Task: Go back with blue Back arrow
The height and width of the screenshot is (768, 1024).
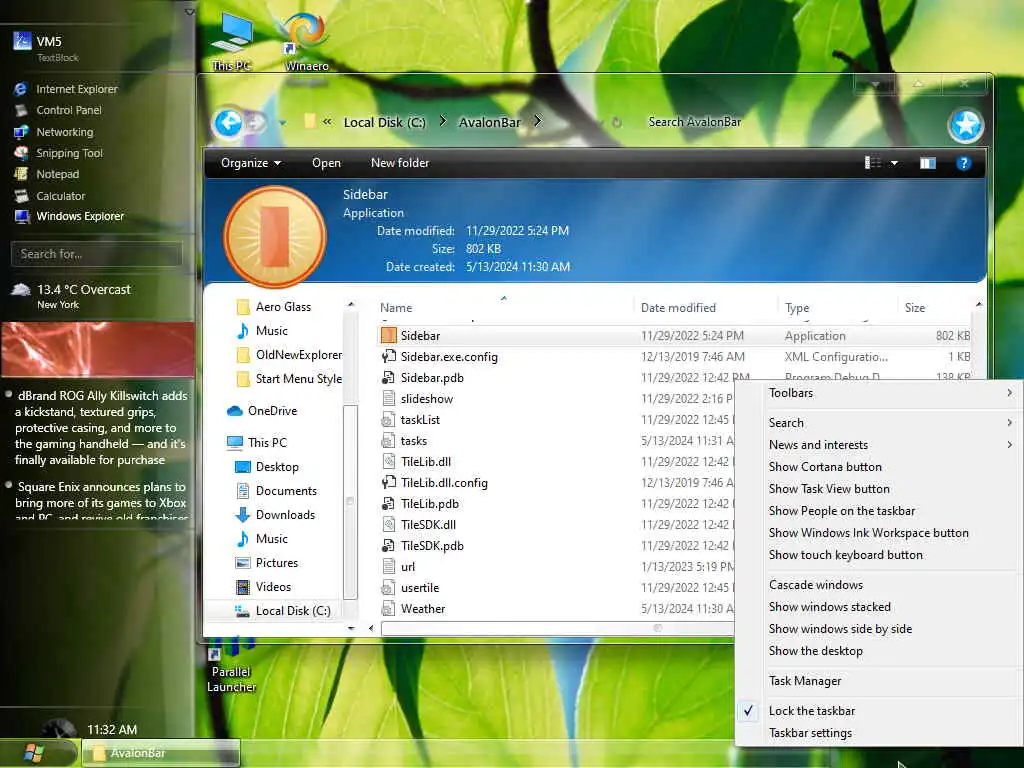Action: [x=228, y=123]
